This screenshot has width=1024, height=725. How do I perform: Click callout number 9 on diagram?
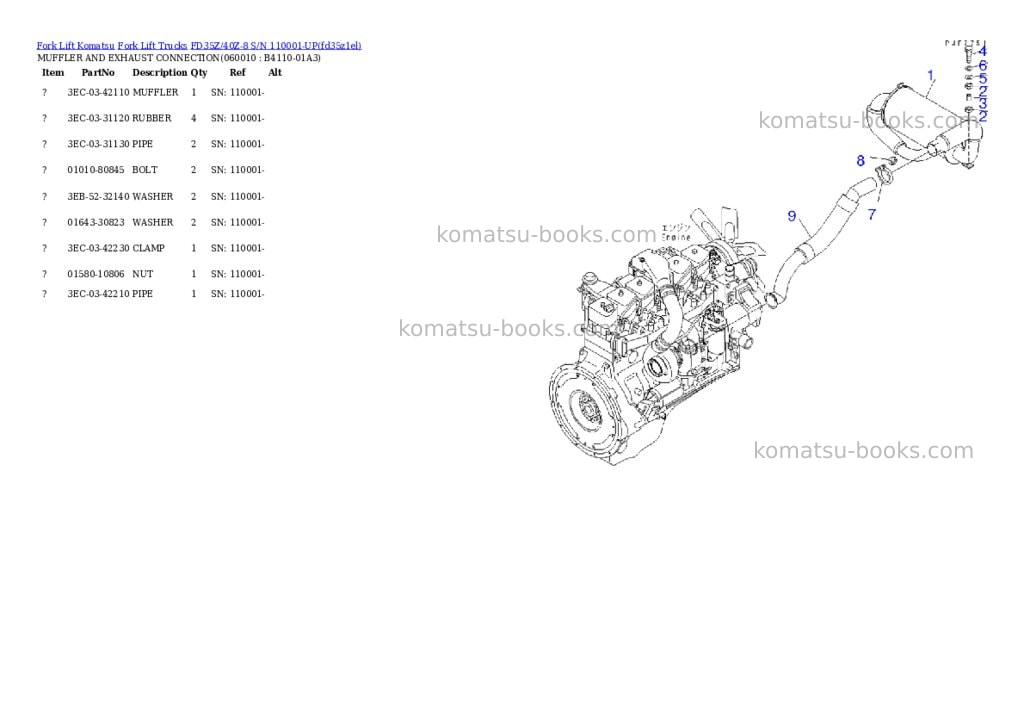pyautogui.click(x=792, y=216)
